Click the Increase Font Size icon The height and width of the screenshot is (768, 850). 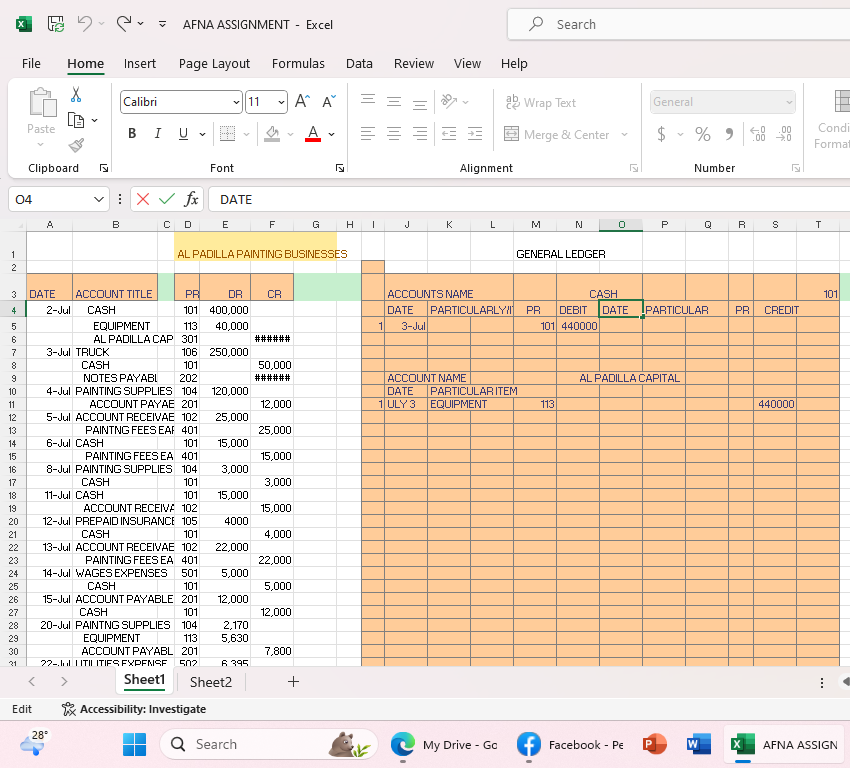302,101
